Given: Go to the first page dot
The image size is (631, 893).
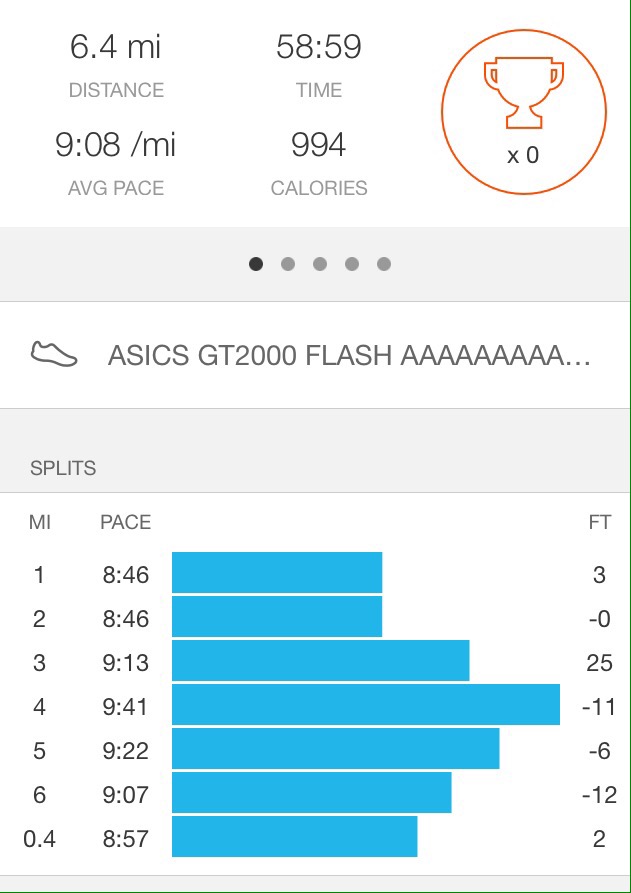Looking at the screenshot, I should [x=256, y=264].
